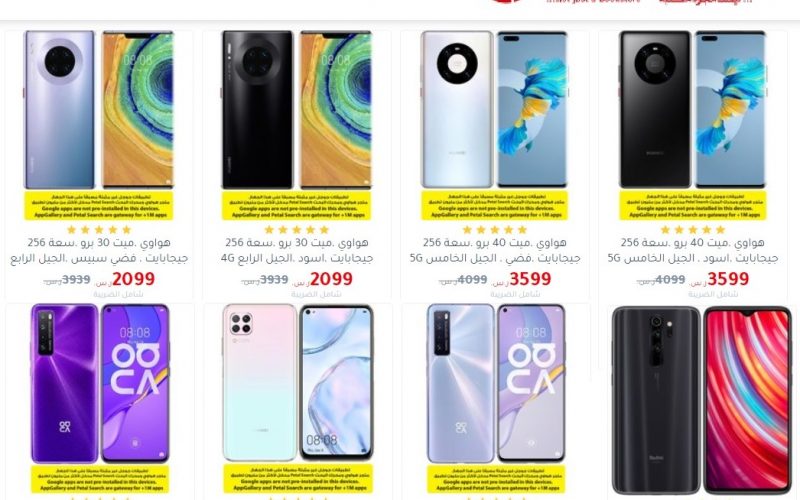This screenshot has width=800, height=500.
Task: Click black Mate 30 Pro 4G title link
Action: coord(297,250)
